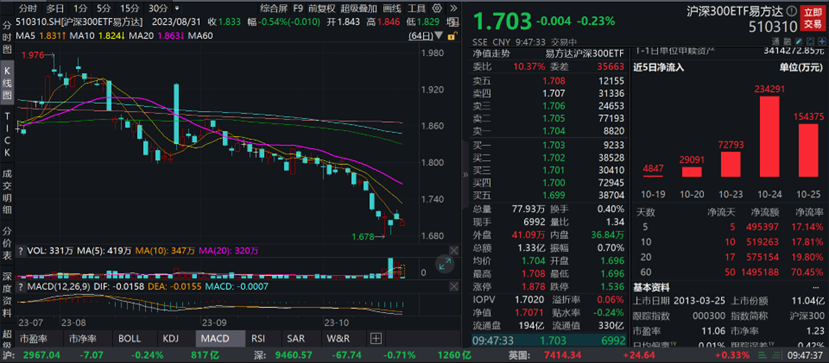This screenshot has width=829, height=363.
Task: Click the blue pencil edit icon
Action: tap(799, 41)
